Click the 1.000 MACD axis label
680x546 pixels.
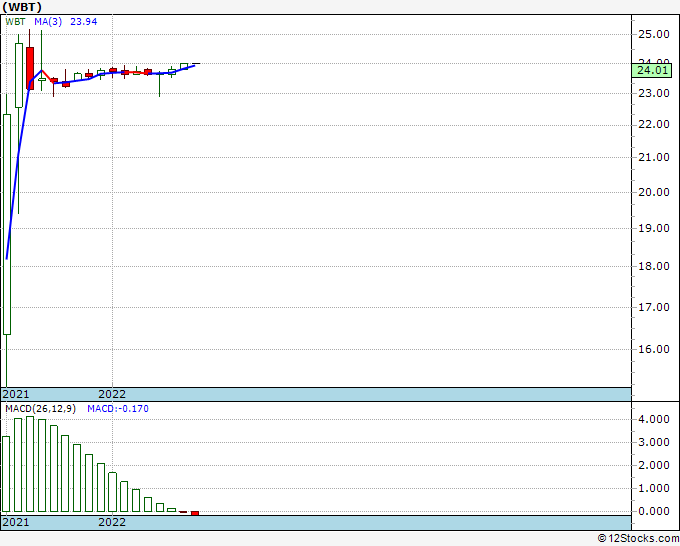point(654,488)
